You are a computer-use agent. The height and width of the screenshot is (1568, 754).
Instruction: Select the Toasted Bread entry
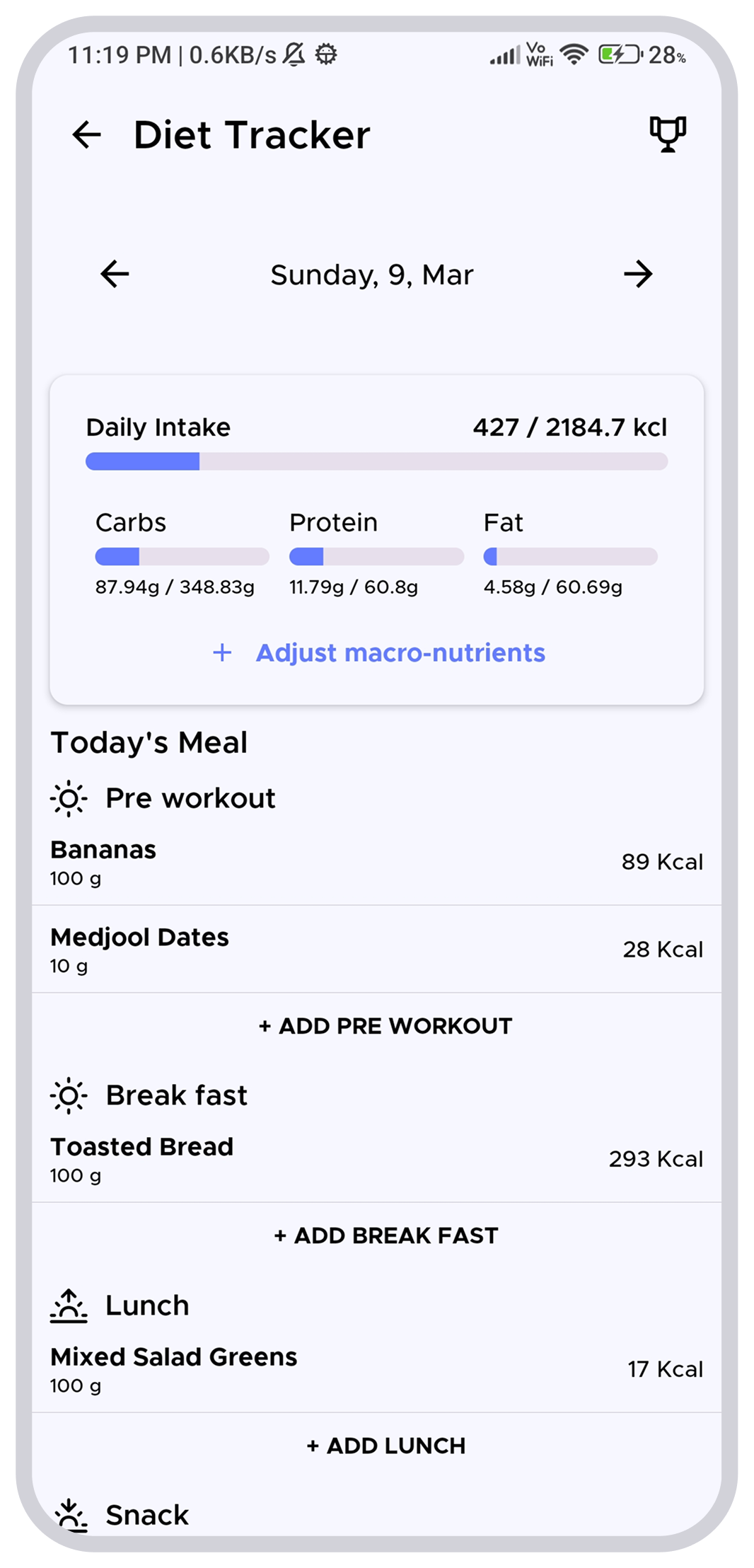[x=376, y=1159]
